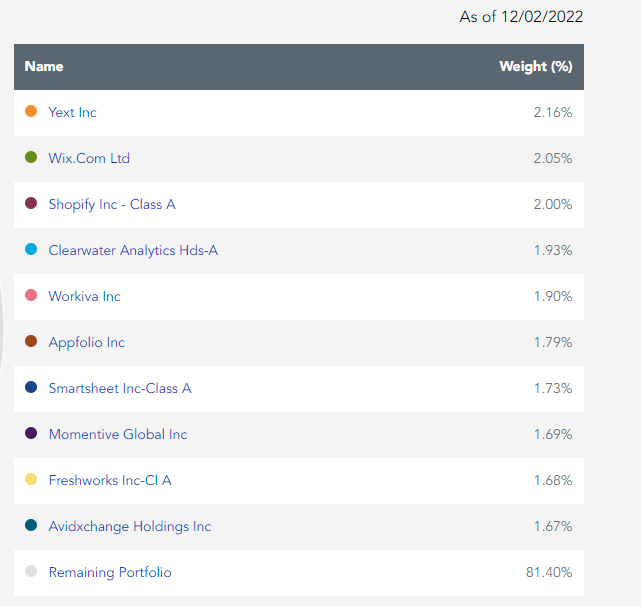Click the yellow swatch beside Freshworks Inc-Cl A
Screen dimensions: 641x606
(x=31, y=479)
